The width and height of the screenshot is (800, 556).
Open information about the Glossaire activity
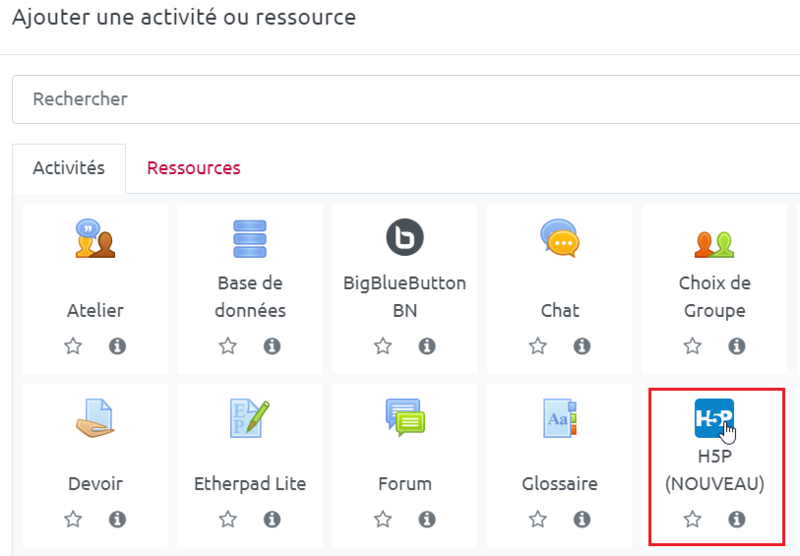(x=582, y=519)
